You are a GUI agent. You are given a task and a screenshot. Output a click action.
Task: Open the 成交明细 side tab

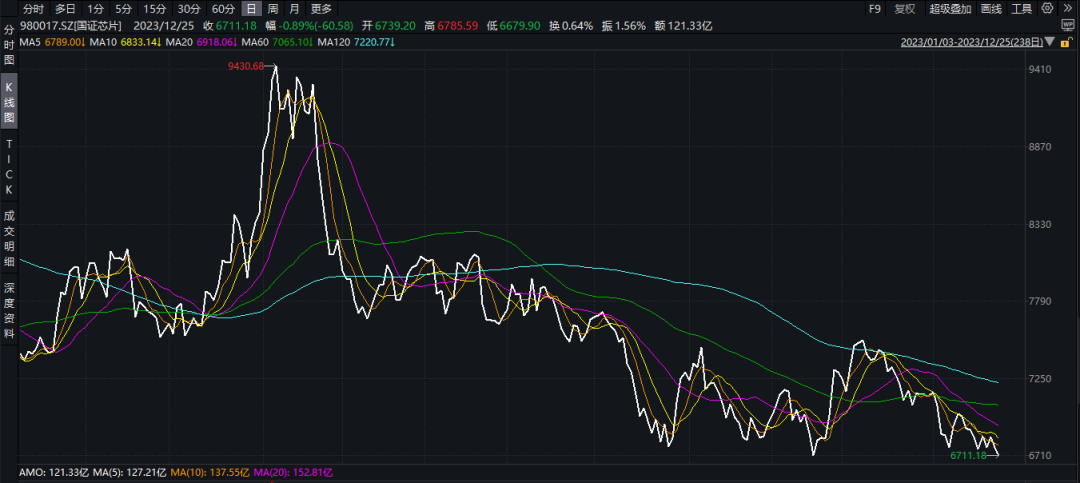(x=9, y=238)
